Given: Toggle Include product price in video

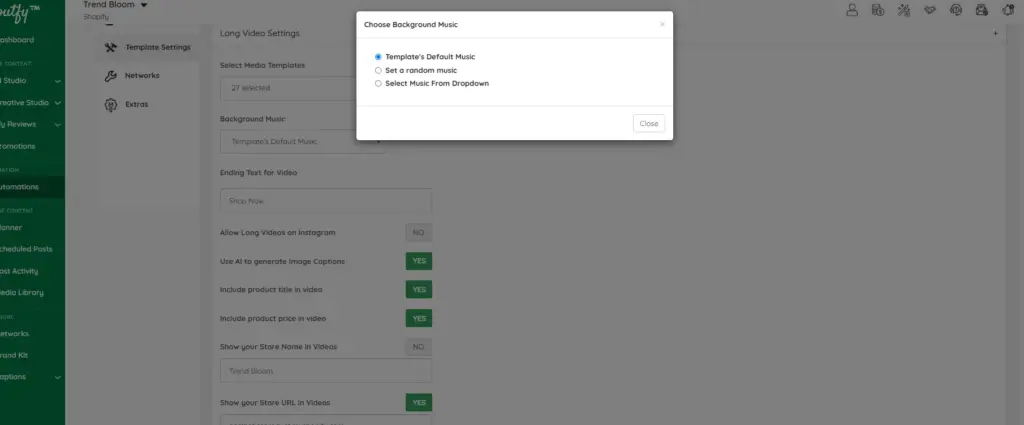Looking at the screenshot, I should point(419,319).
